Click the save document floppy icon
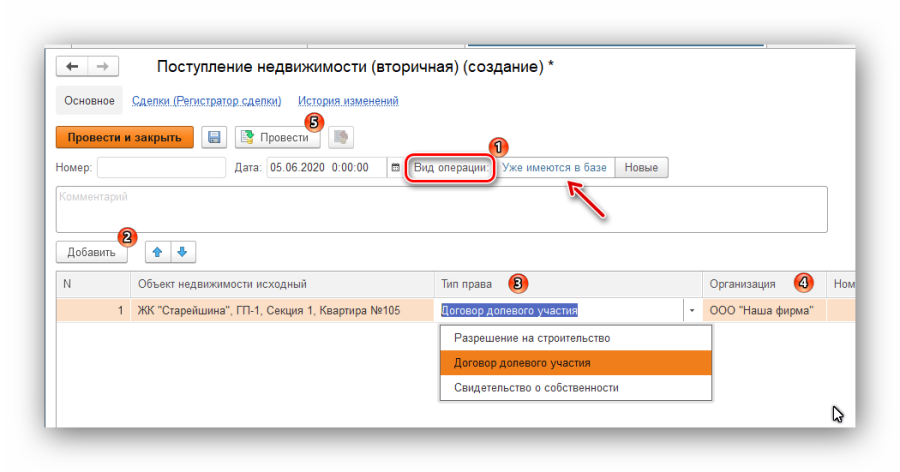This screenshot has width=900, height=472. (x=213, y=138)
